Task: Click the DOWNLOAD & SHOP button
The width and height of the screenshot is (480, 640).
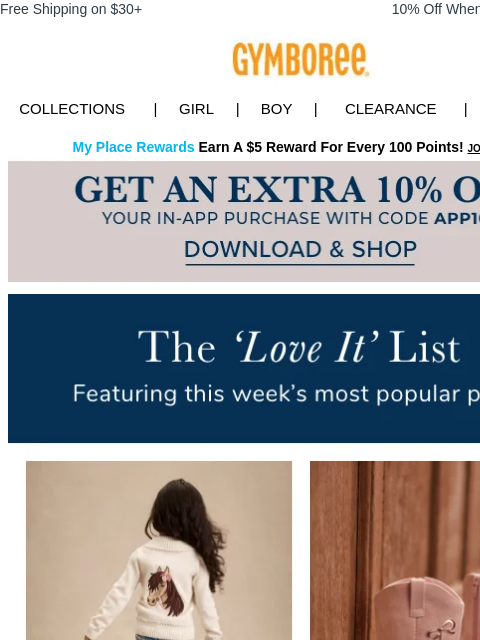Action: (x=300, y=249)
